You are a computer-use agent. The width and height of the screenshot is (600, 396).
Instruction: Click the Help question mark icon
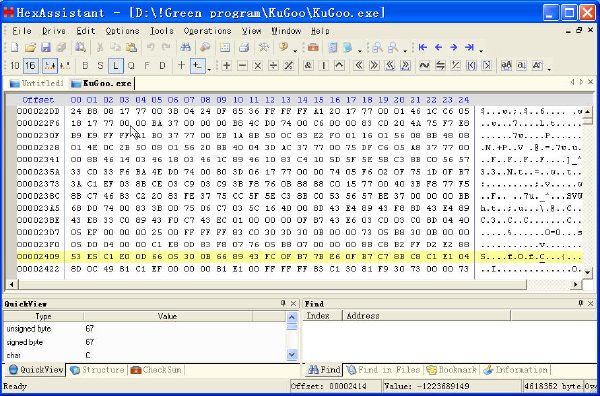(284, 47)
